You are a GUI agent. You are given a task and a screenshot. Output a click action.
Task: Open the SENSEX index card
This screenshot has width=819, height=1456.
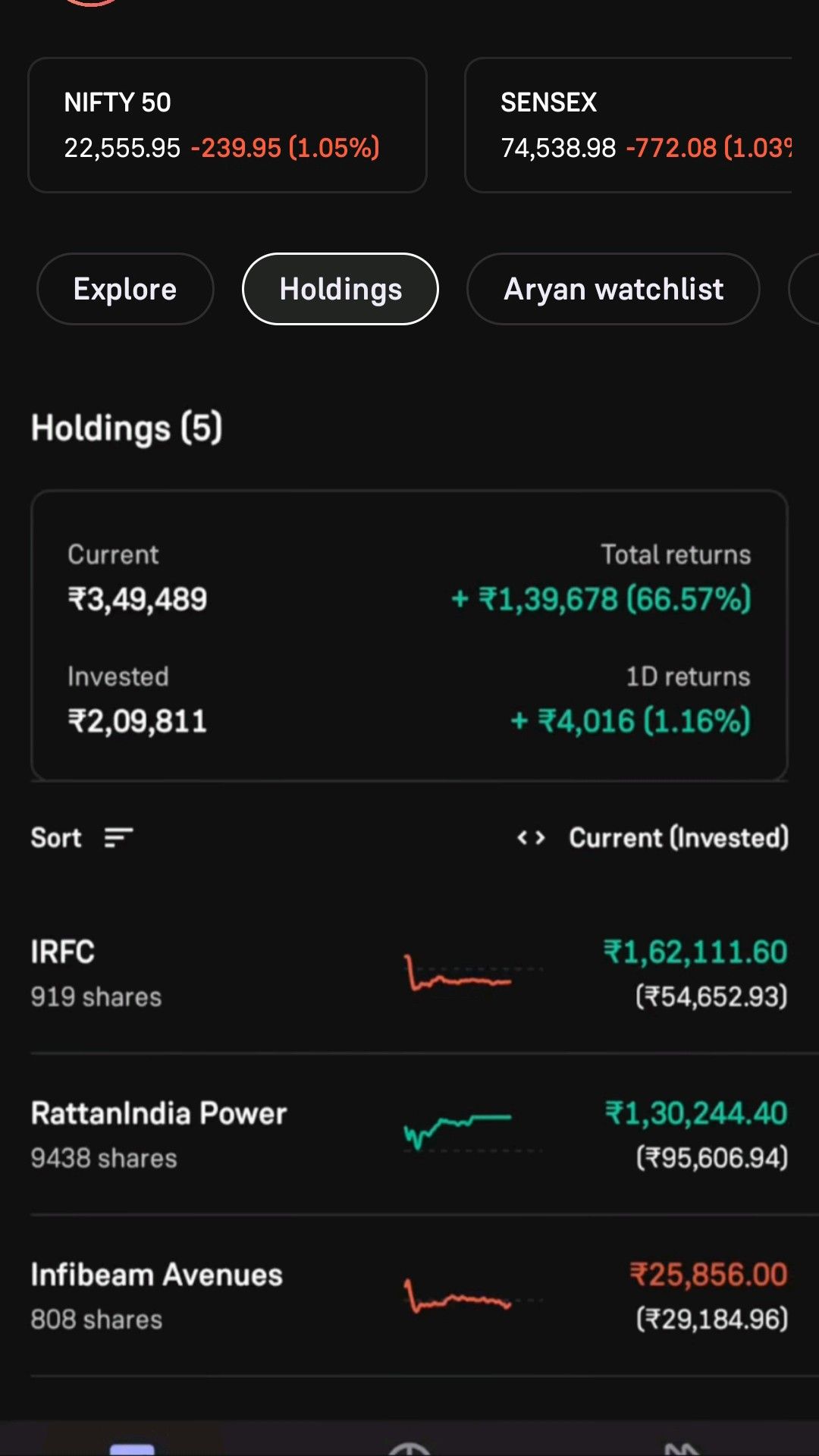[629, 125]
